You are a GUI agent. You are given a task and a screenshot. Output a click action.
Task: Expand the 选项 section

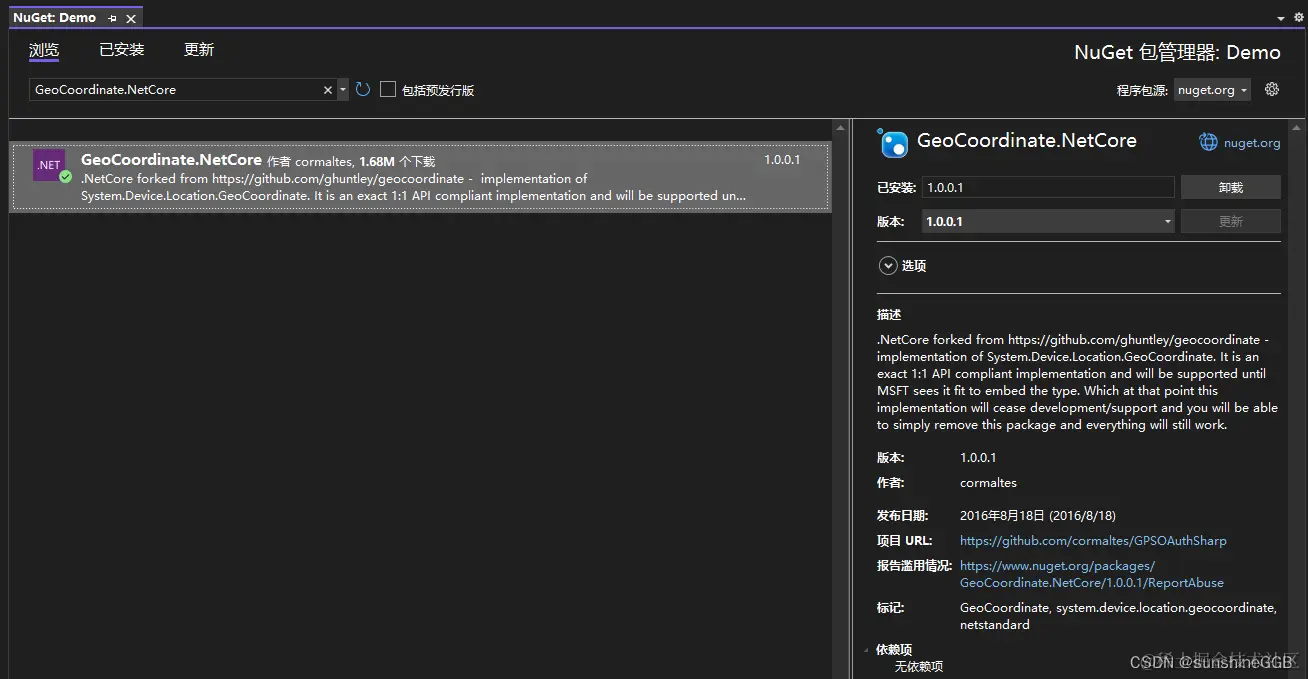pyautogui.click(x=888, y=266)
